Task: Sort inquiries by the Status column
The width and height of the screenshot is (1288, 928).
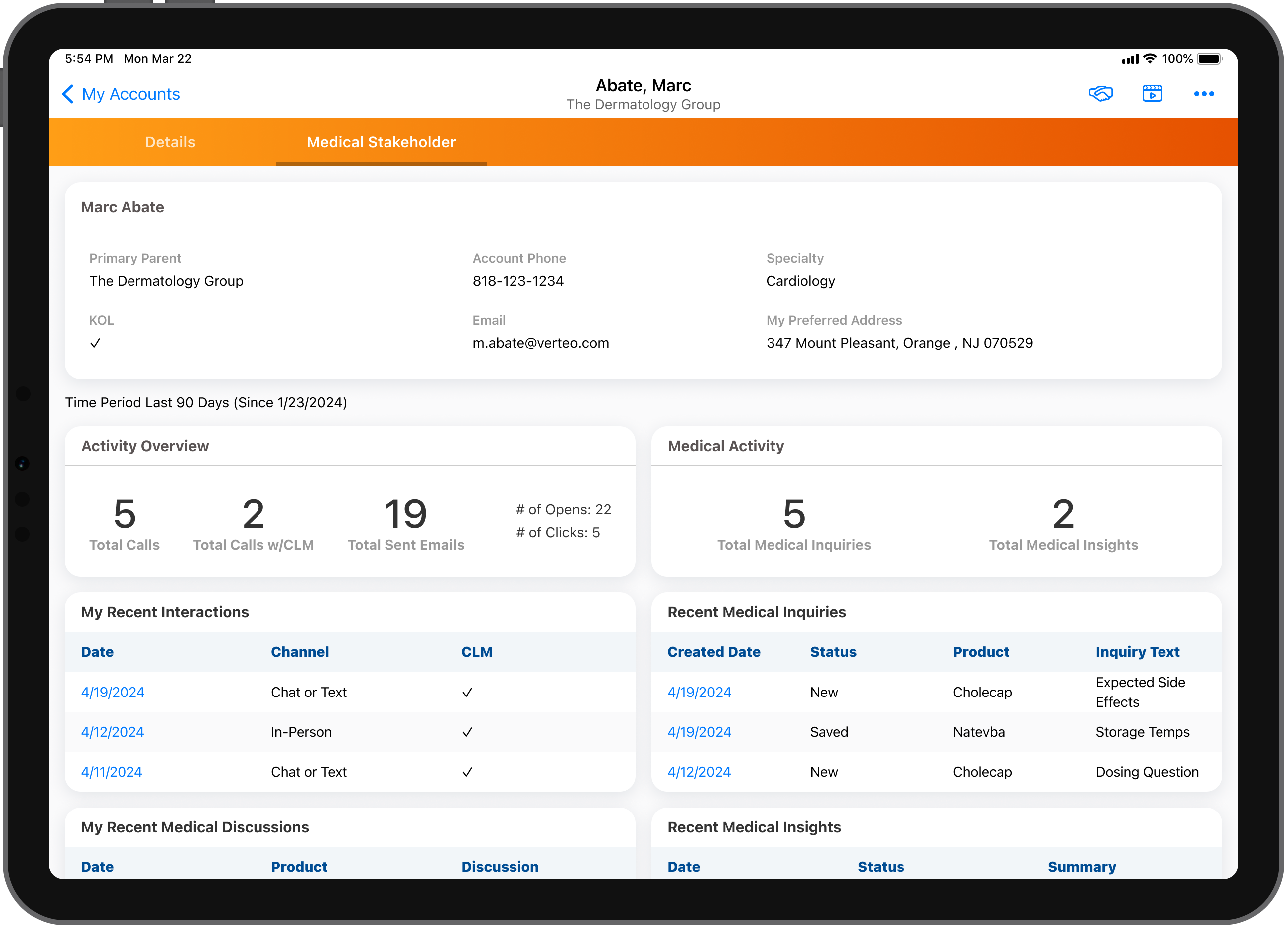Action: pos(833,652)
